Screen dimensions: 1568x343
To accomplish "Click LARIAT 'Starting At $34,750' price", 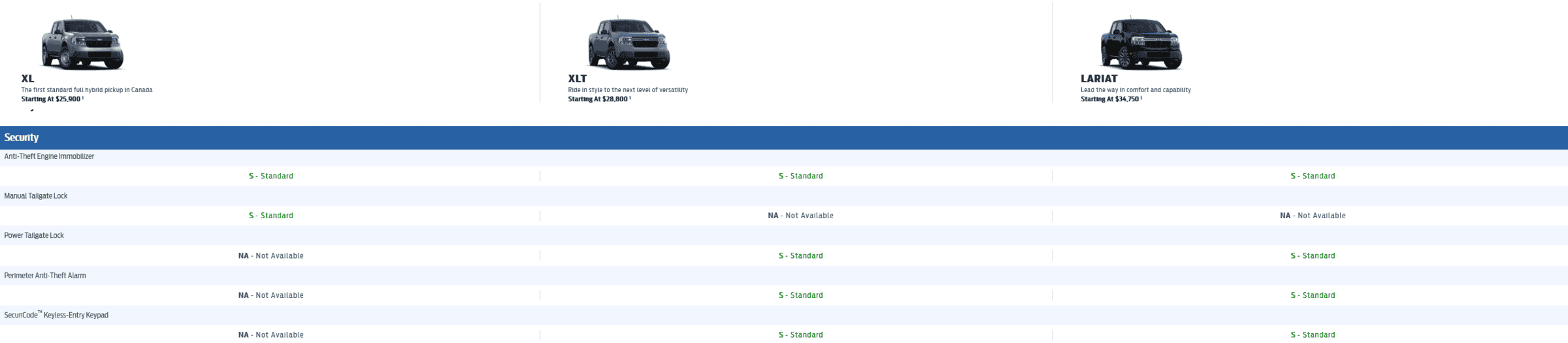I will point(1111,99).
